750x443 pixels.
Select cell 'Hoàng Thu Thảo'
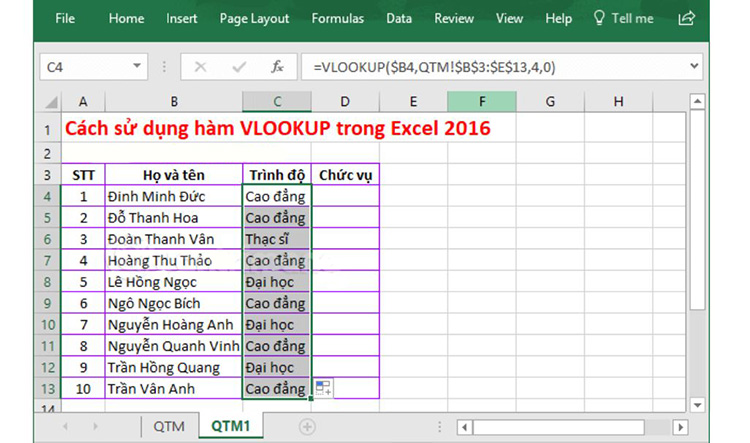coord(174,260)
